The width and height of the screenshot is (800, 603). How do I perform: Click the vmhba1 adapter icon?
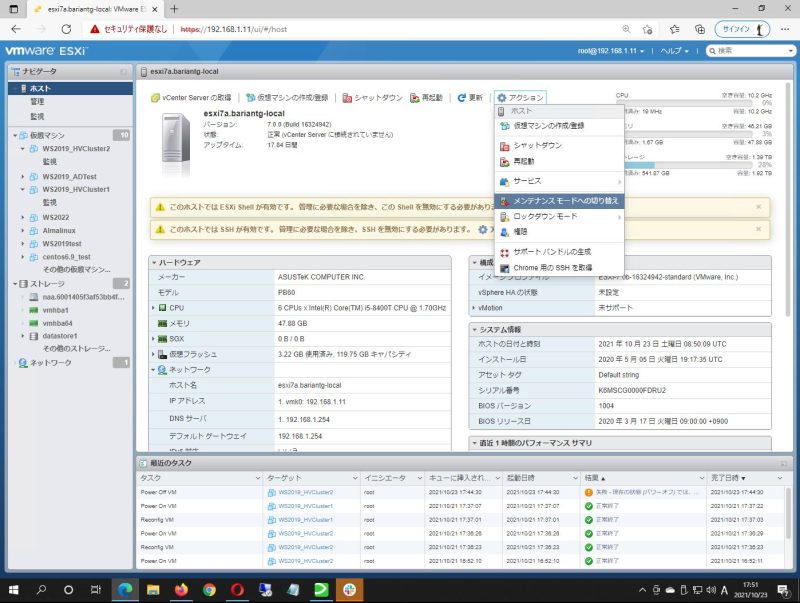[34, 310]
